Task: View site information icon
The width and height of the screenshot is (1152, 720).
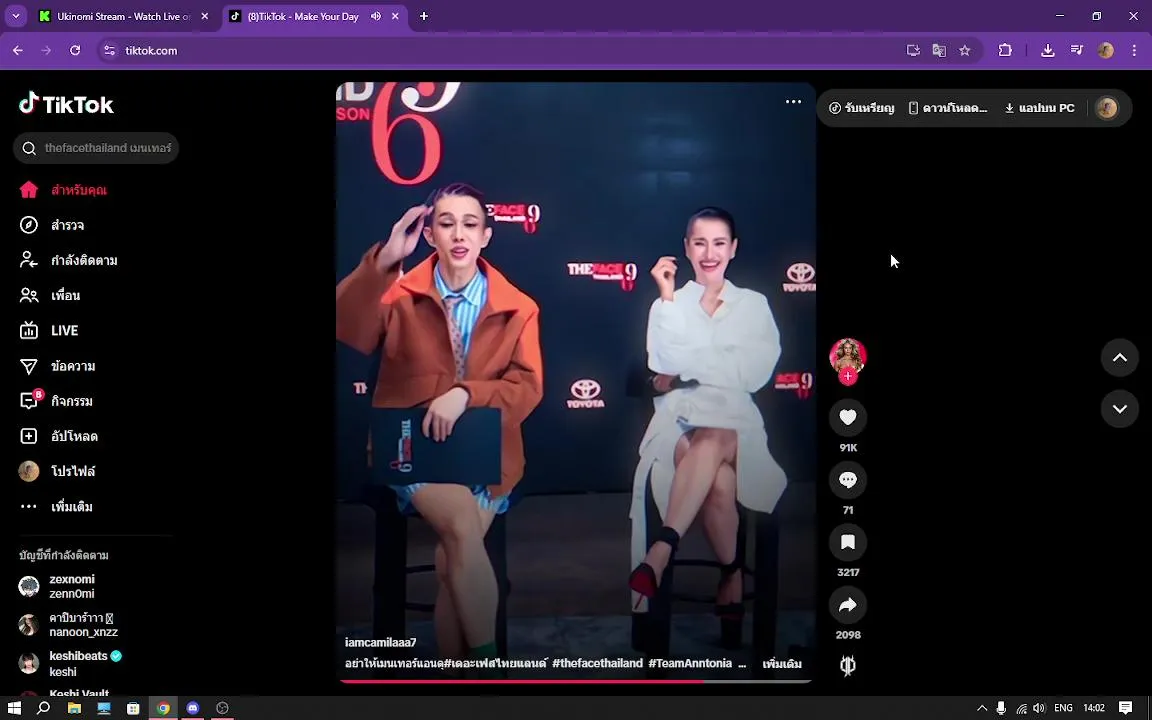Action: click(109, 51)
